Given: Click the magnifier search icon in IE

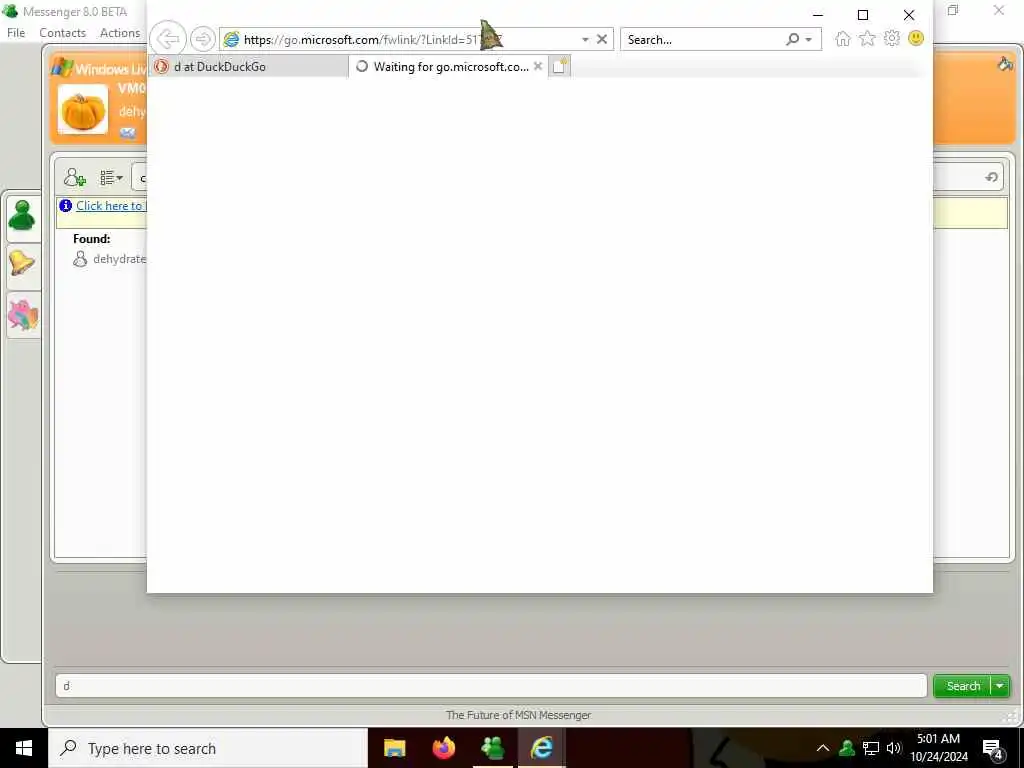Looking at the screenshot, I should (793, 40).
